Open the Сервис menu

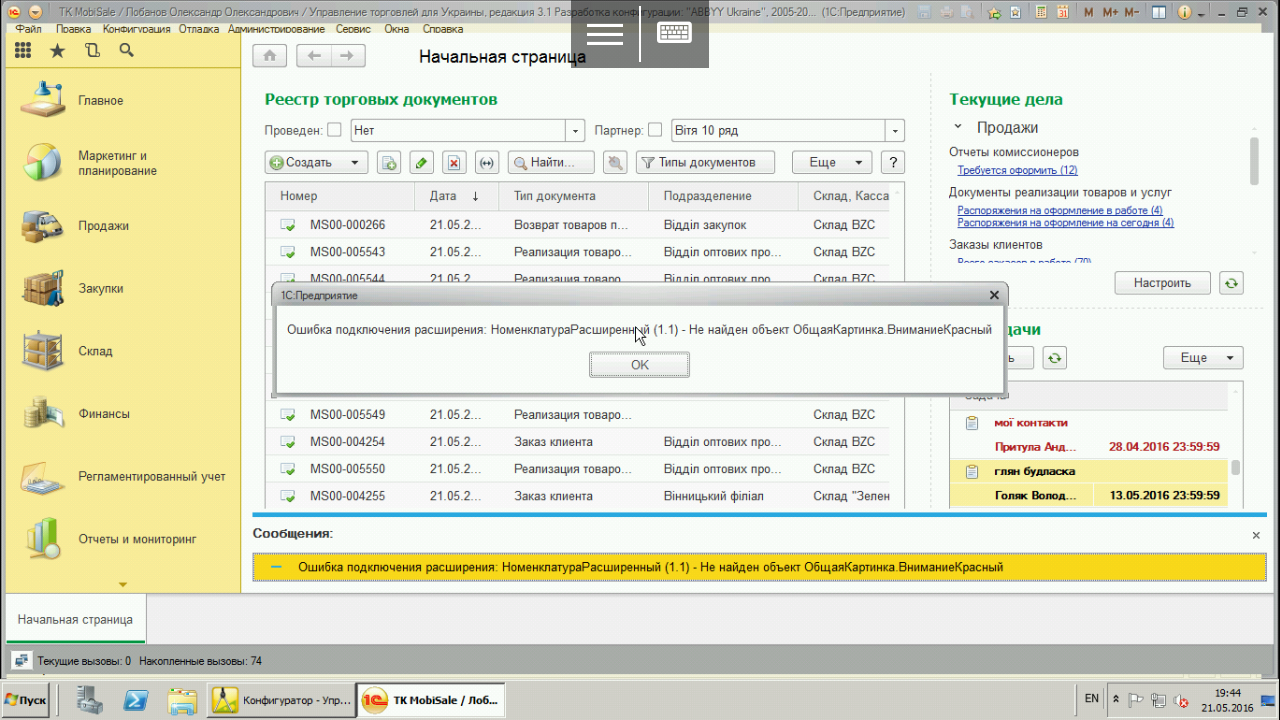[x=354, y=29]
